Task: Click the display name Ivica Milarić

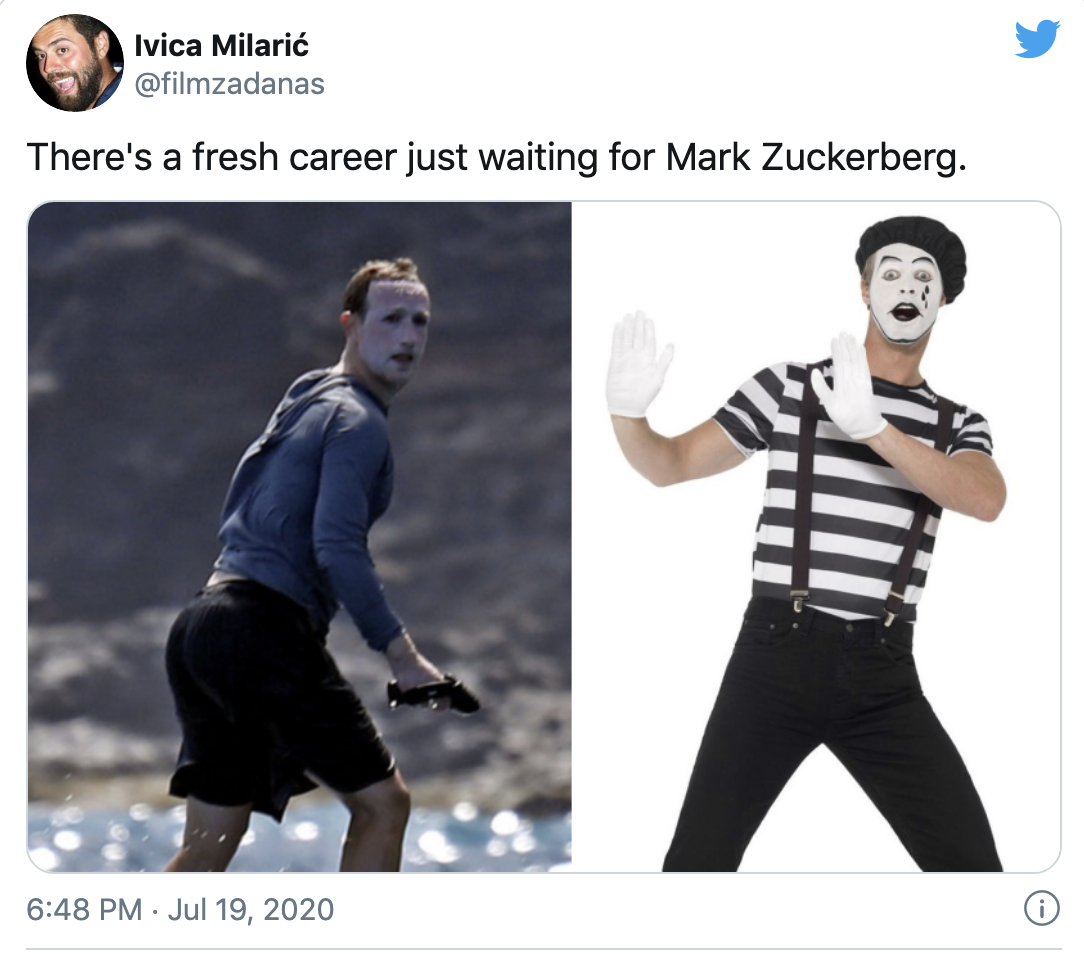Action: coord(222,45)
